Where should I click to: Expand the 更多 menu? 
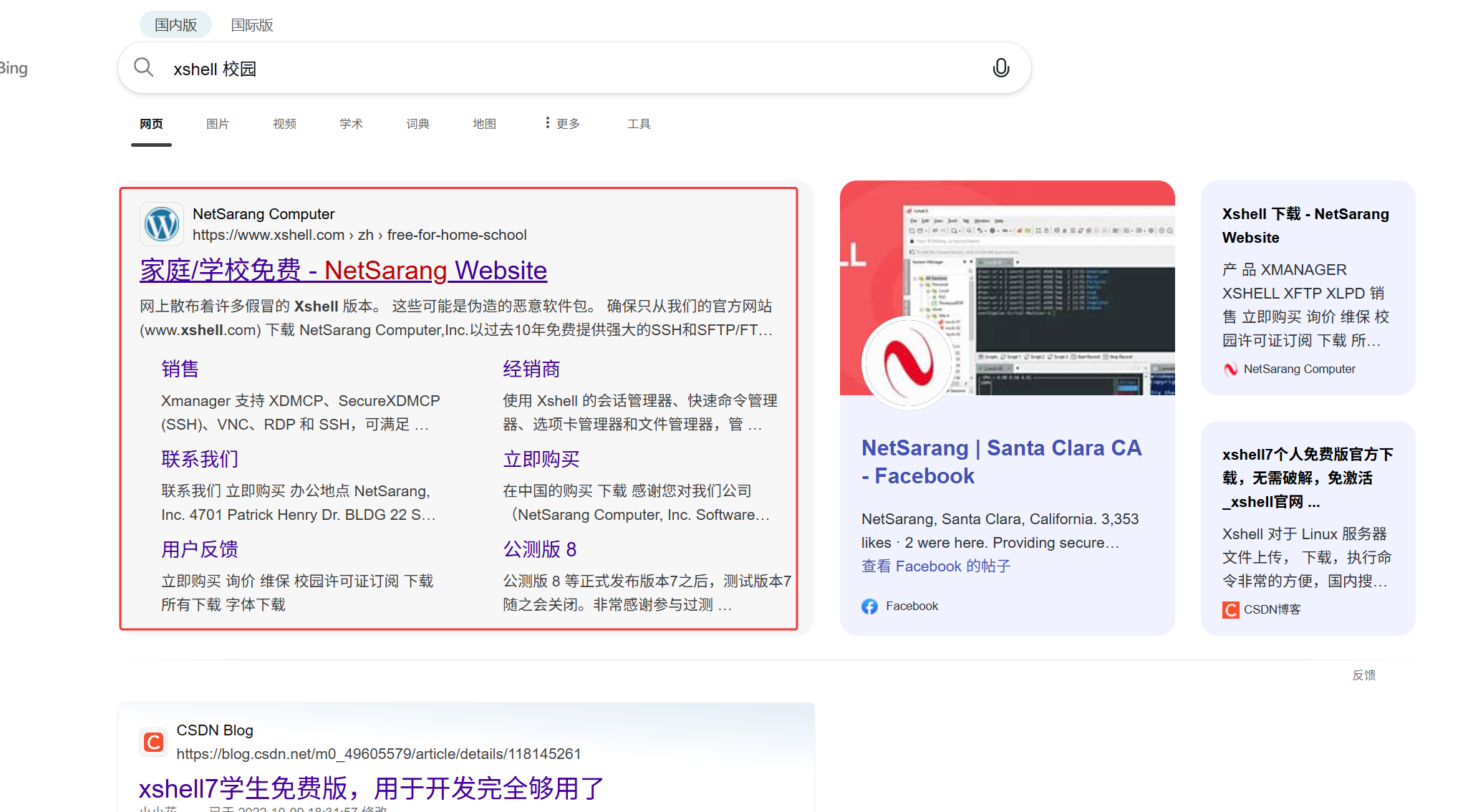coord(563,124)
